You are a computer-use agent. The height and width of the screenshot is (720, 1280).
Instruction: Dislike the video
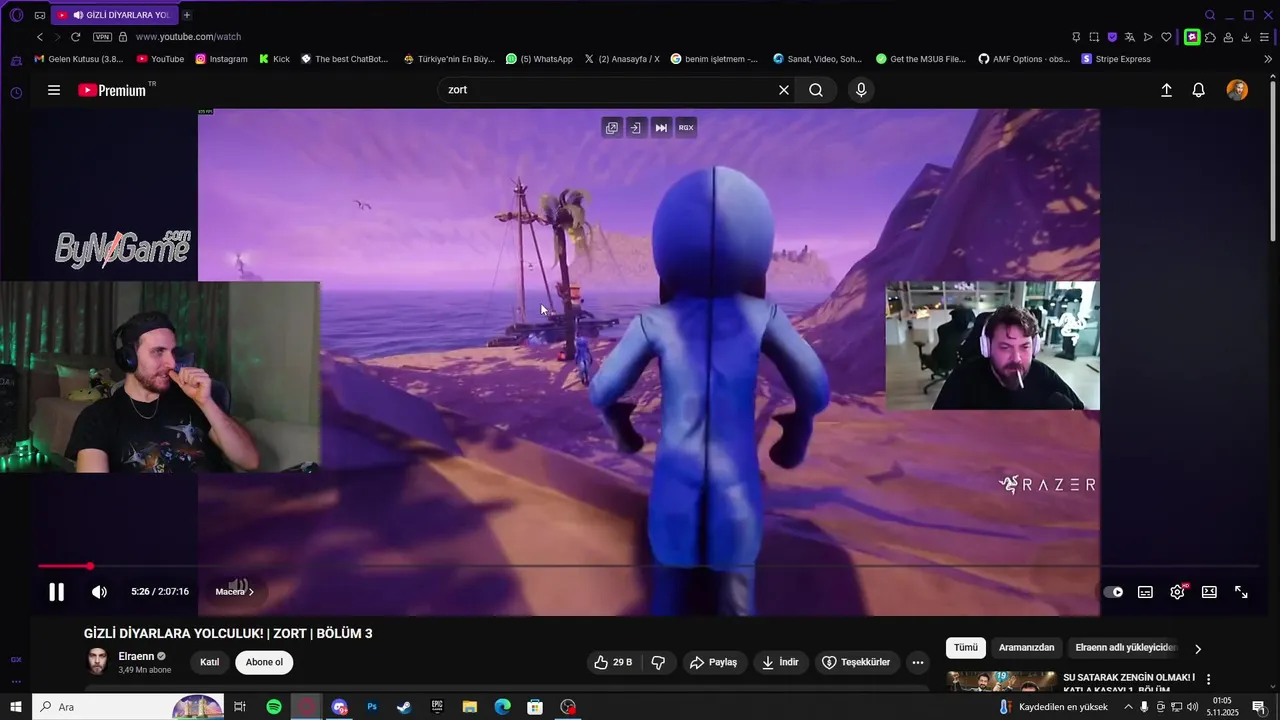658,662
